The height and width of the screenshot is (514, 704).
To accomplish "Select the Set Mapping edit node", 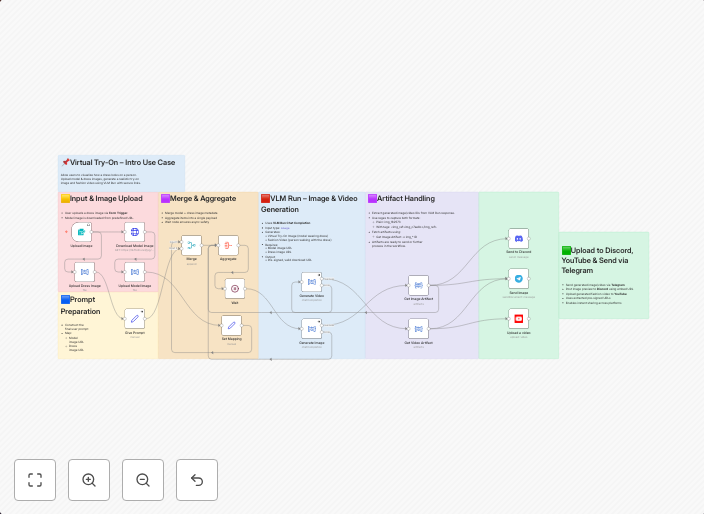I will [231, 326].
